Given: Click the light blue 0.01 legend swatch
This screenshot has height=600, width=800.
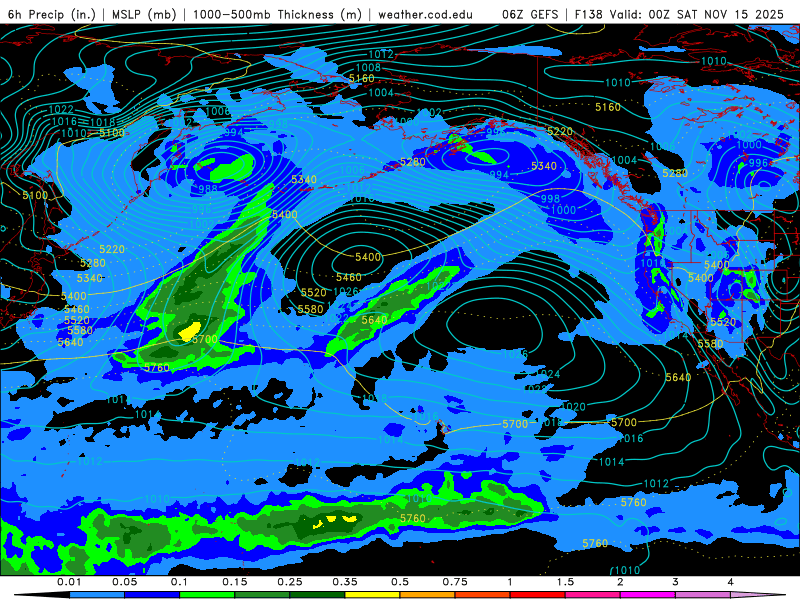Looking at the screenshot, I should point(97,595).
